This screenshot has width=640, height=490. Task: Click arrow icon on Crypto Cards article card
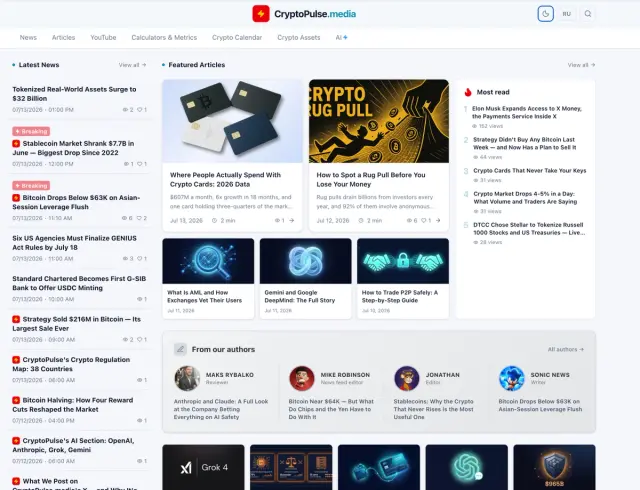(291, 220)
